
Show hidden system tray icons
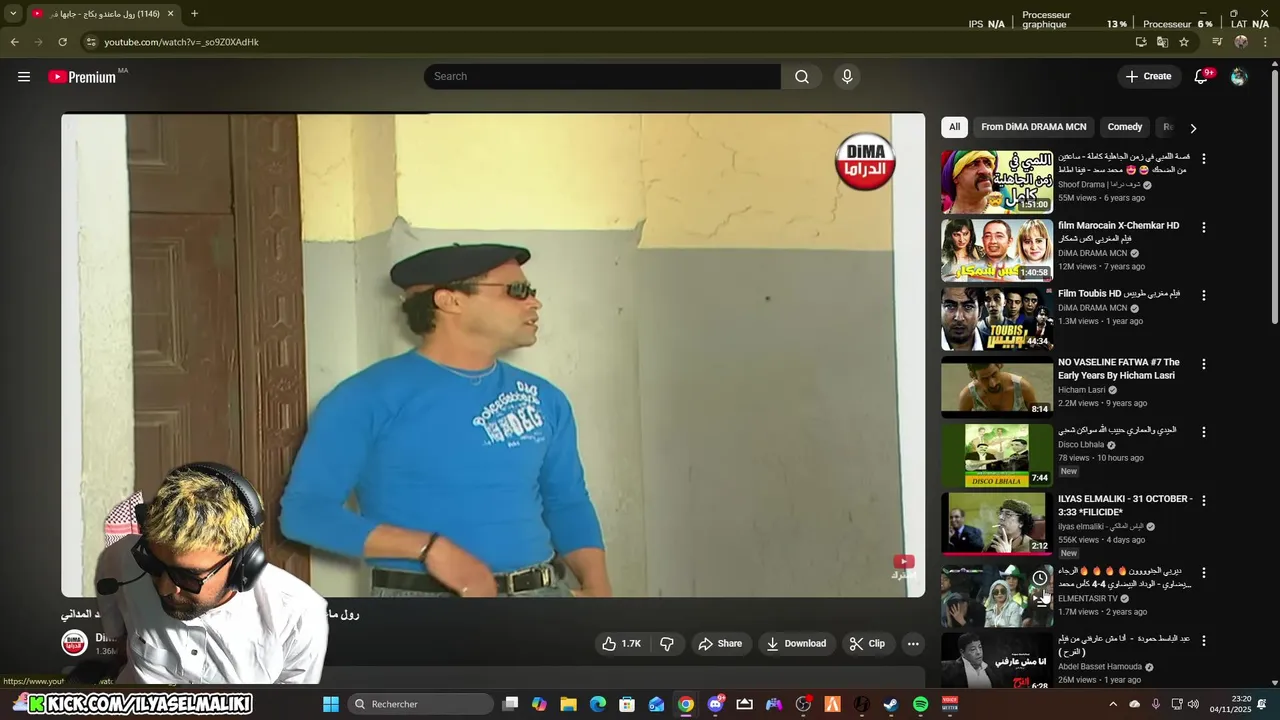point(1113,704)
